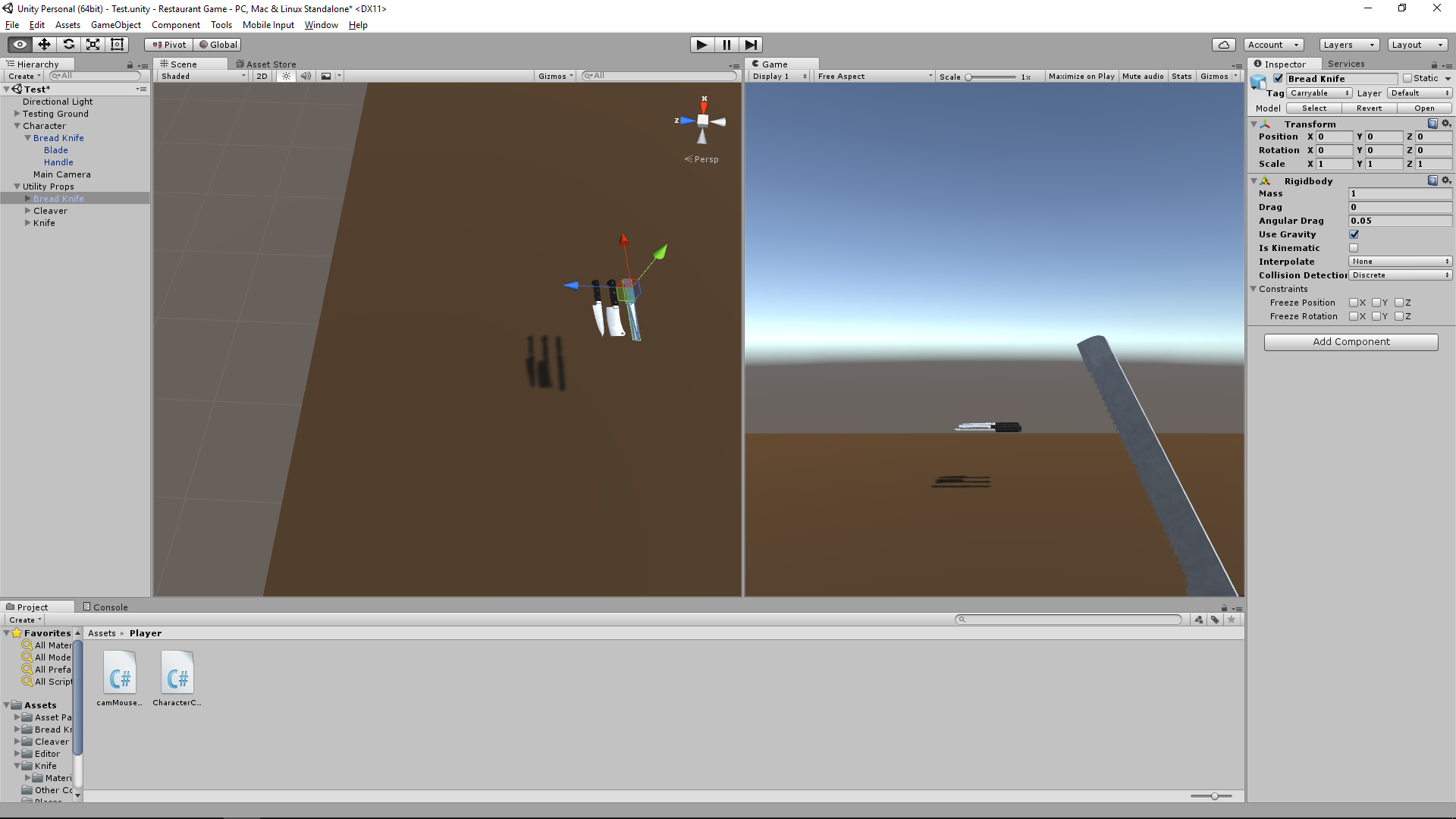The width and height of the screenshot is (1456, 819).
Task: Toggle scene lighting sun icon
Action: (x=286, y=76)
